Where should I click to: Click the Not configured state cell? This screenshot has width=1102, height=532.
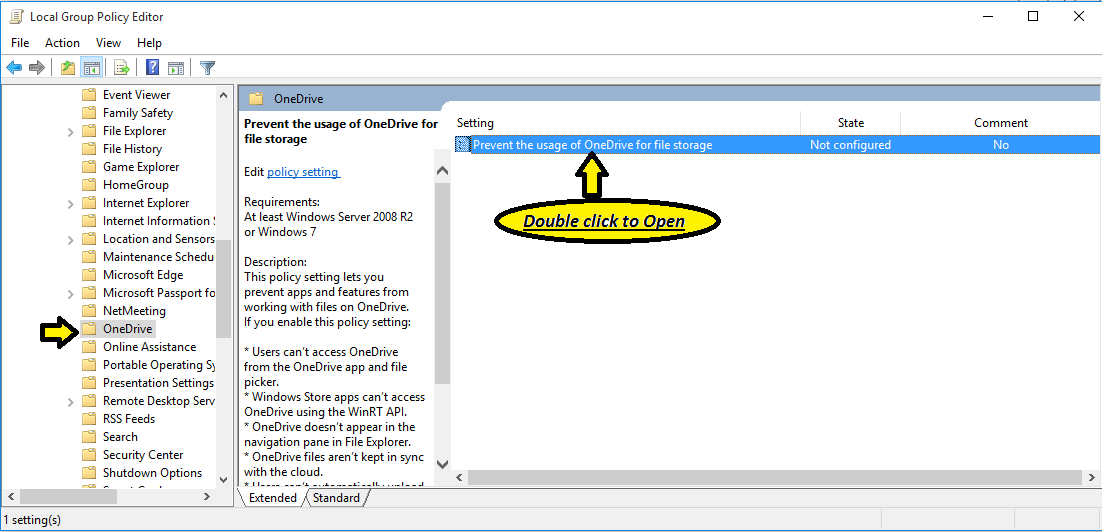[x=850, y=145]
